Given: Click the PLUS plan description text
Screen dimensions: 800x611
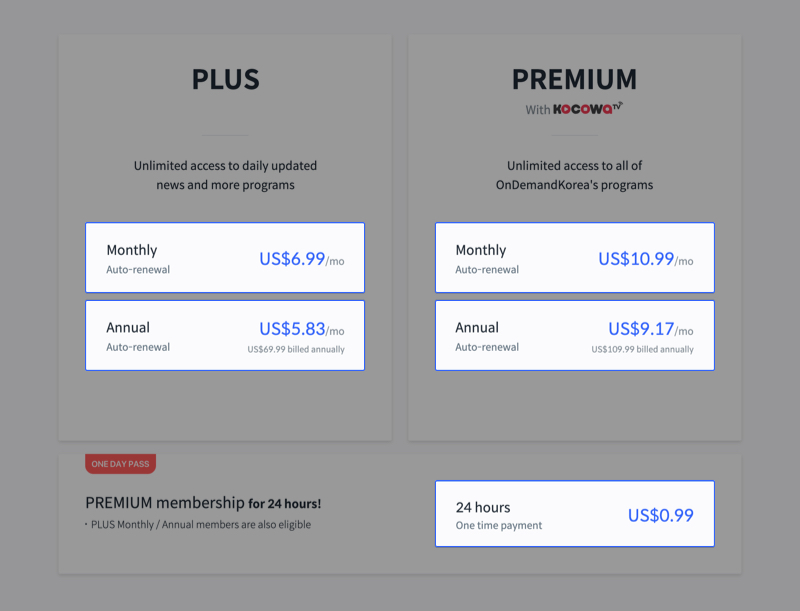Looking at the screenshot, I should tap(226, 175).
